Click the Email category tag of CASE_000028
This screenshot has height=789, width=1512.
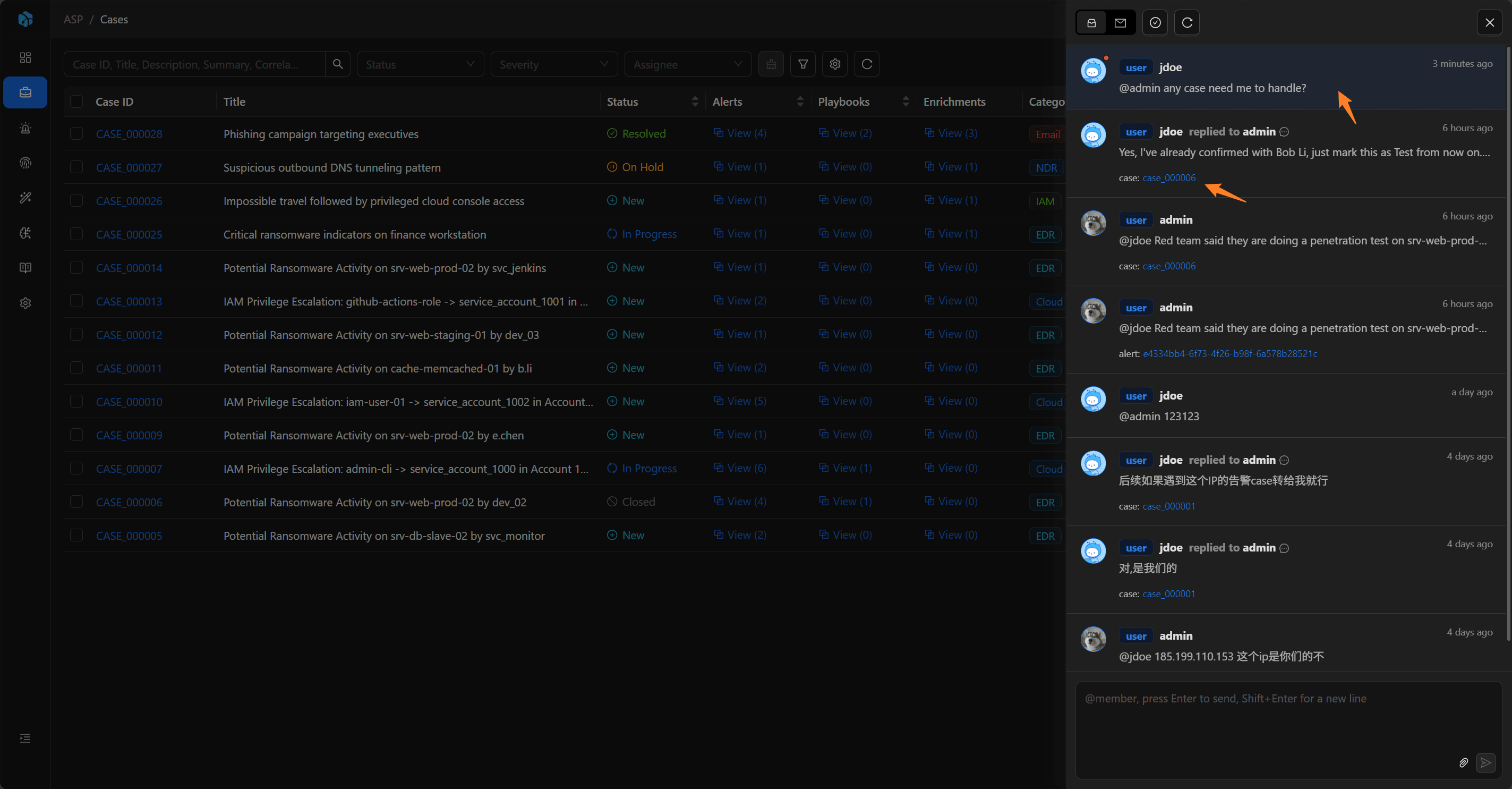pos(1048,134)
